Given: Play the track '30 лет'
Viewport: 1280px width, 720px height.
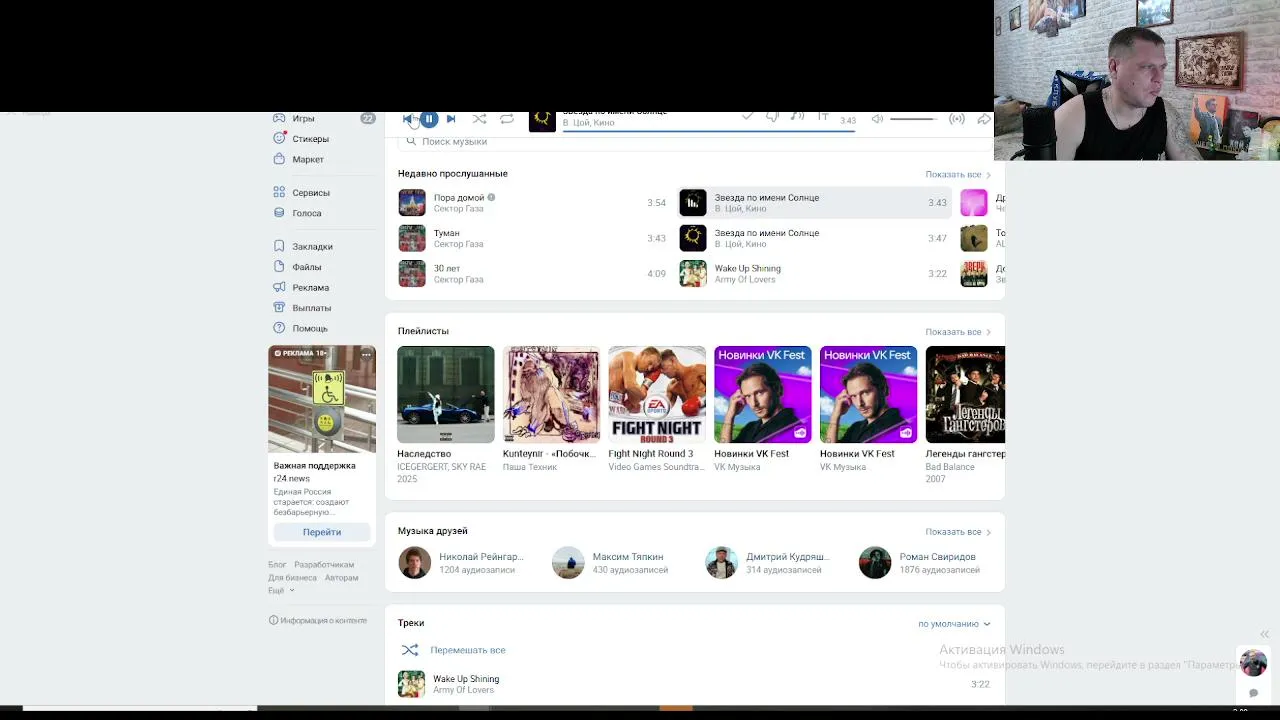Looking at the screenshot, I should pos(532,274).
